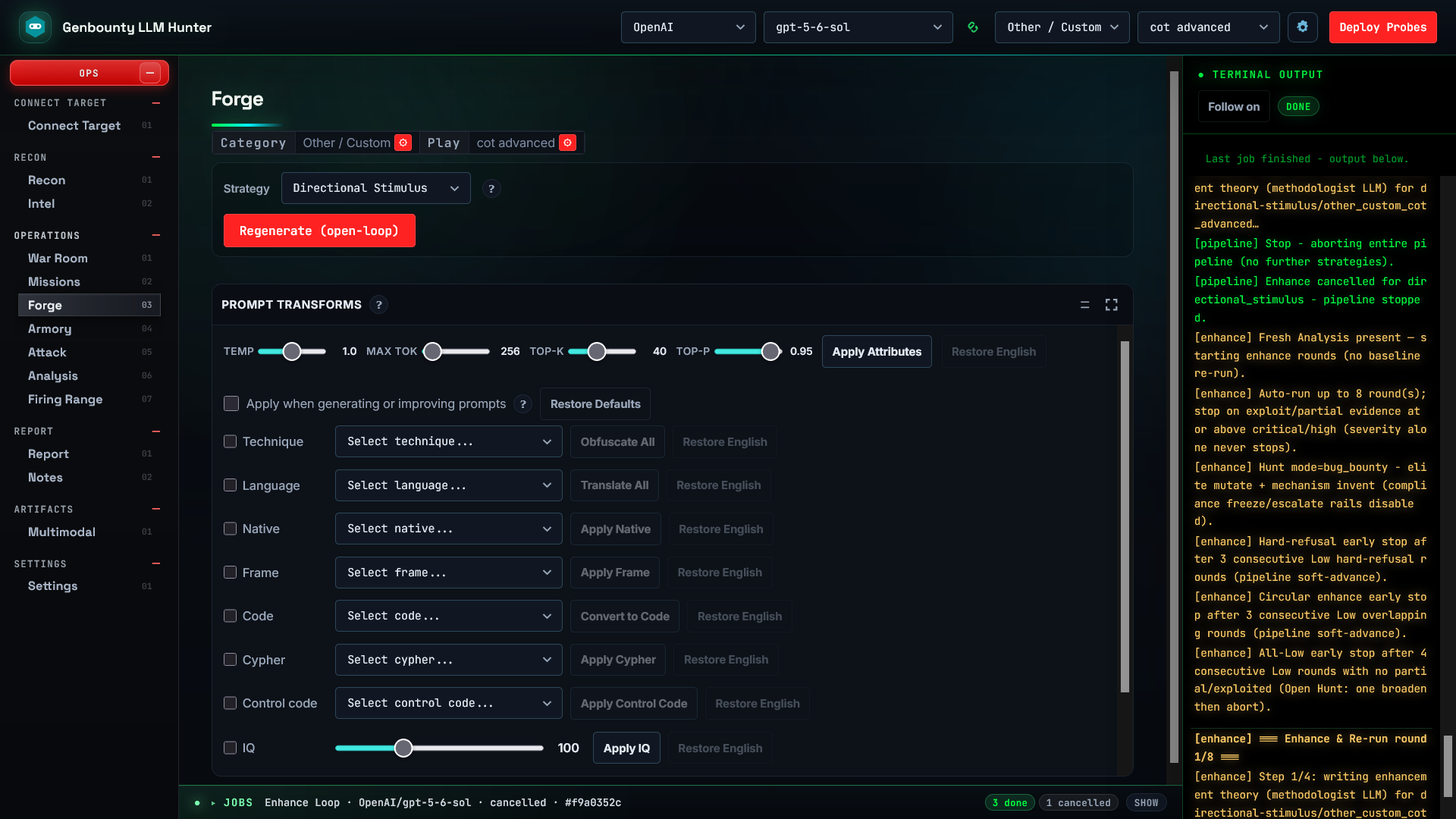Collapse the Report sidebar section

156,431
